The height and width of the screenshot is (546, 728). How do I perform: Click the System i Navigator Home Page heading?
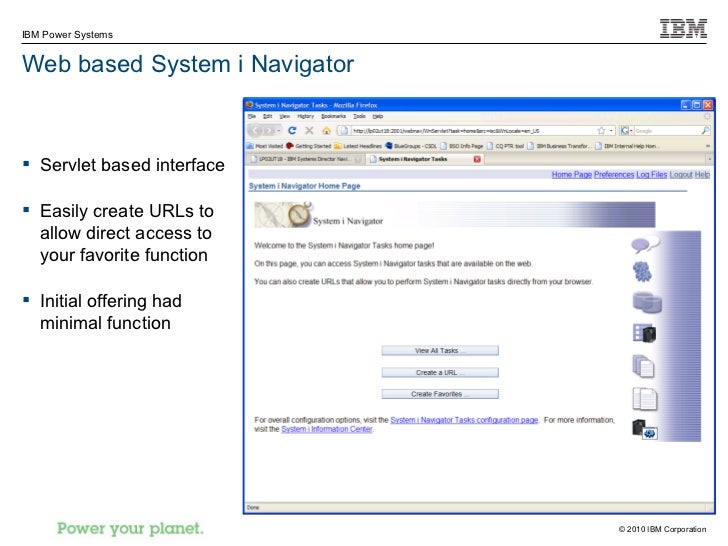point(305,186)
